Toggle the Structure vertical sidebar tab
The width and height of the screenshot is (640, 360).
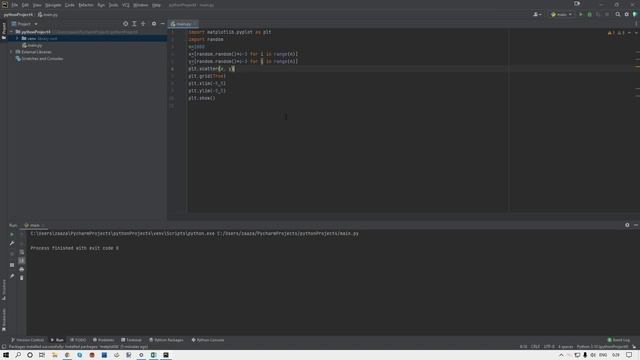(4, 290)
